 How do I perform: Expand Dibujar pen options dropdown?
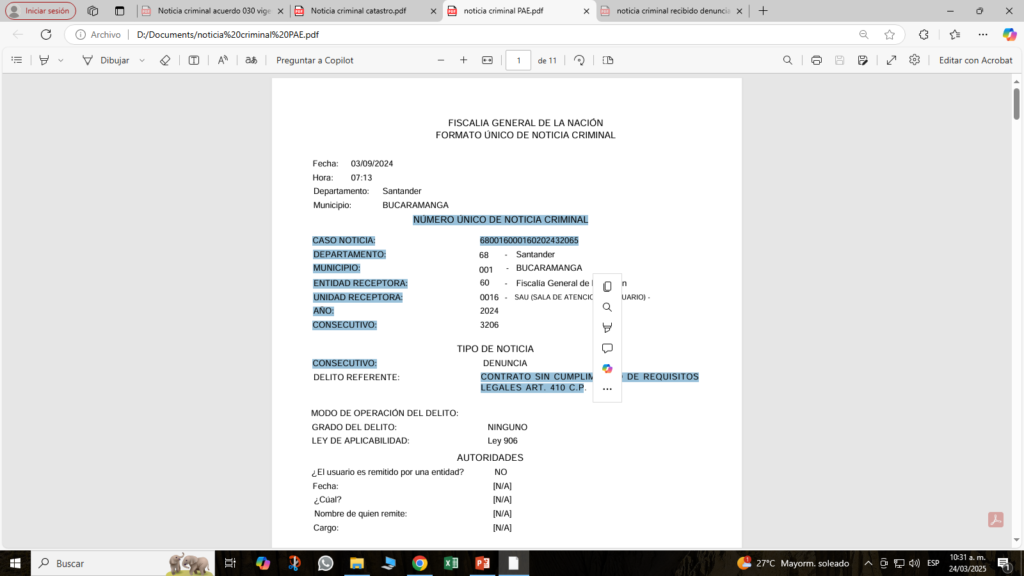click(142, 60)
